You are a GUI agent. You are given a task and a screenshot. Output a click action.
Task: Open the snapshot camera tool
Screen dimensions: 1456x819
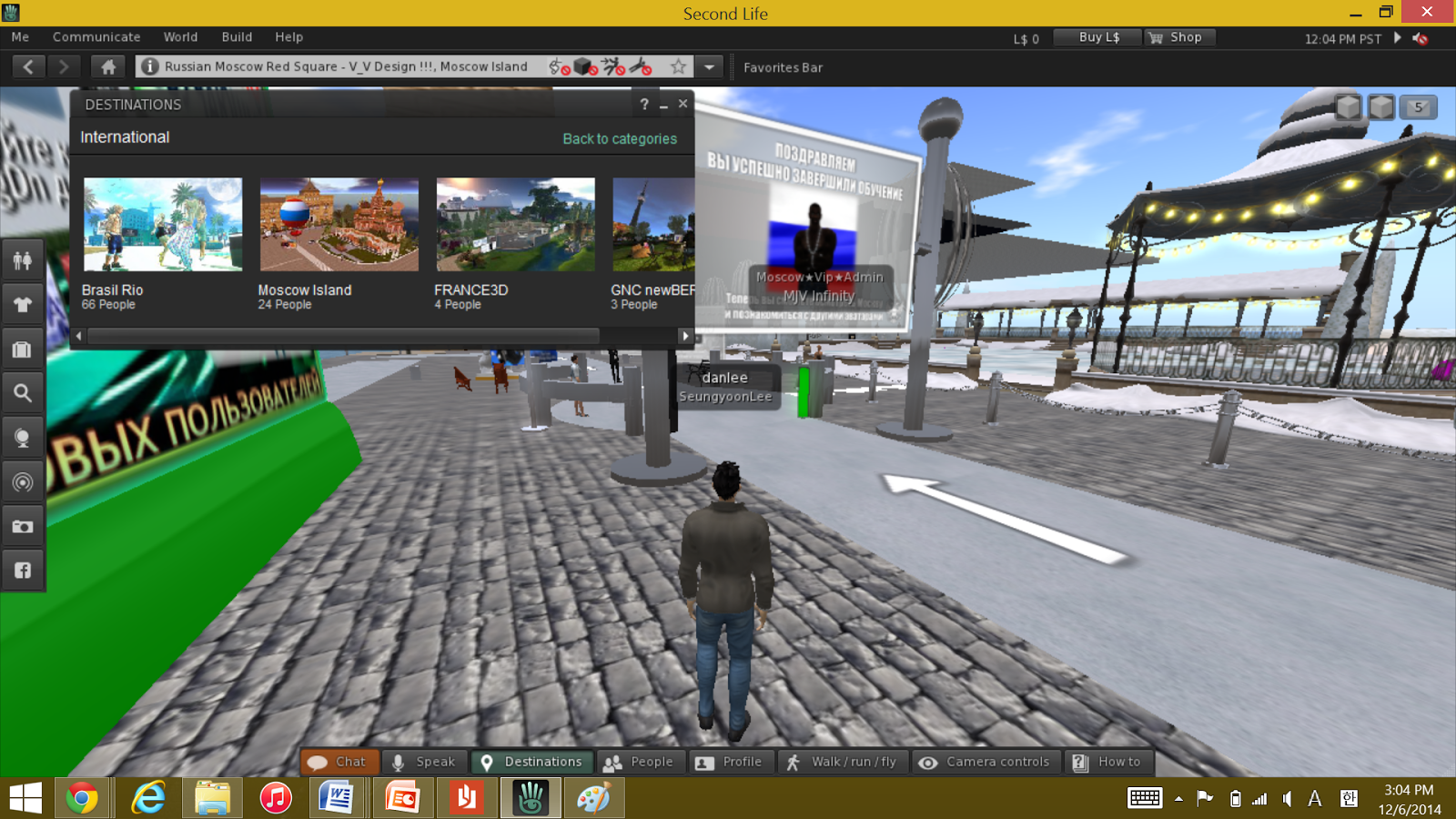pos(23,526)
